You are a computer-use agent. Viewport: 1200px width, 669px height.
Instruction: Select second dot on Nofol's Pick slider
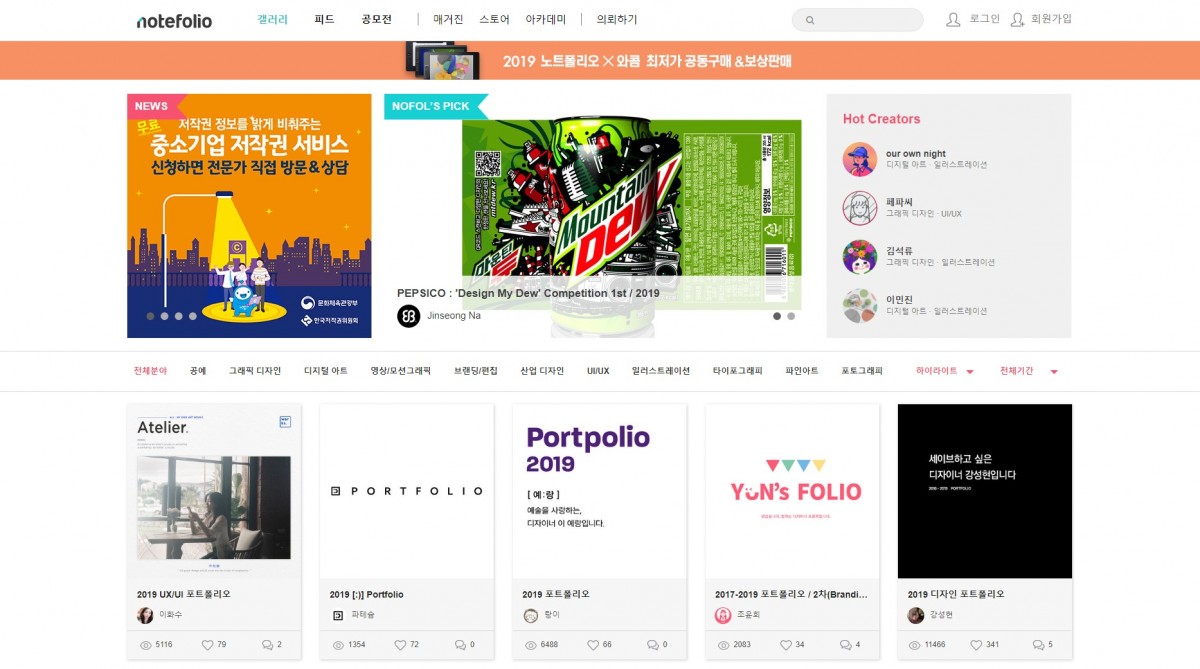791,316
